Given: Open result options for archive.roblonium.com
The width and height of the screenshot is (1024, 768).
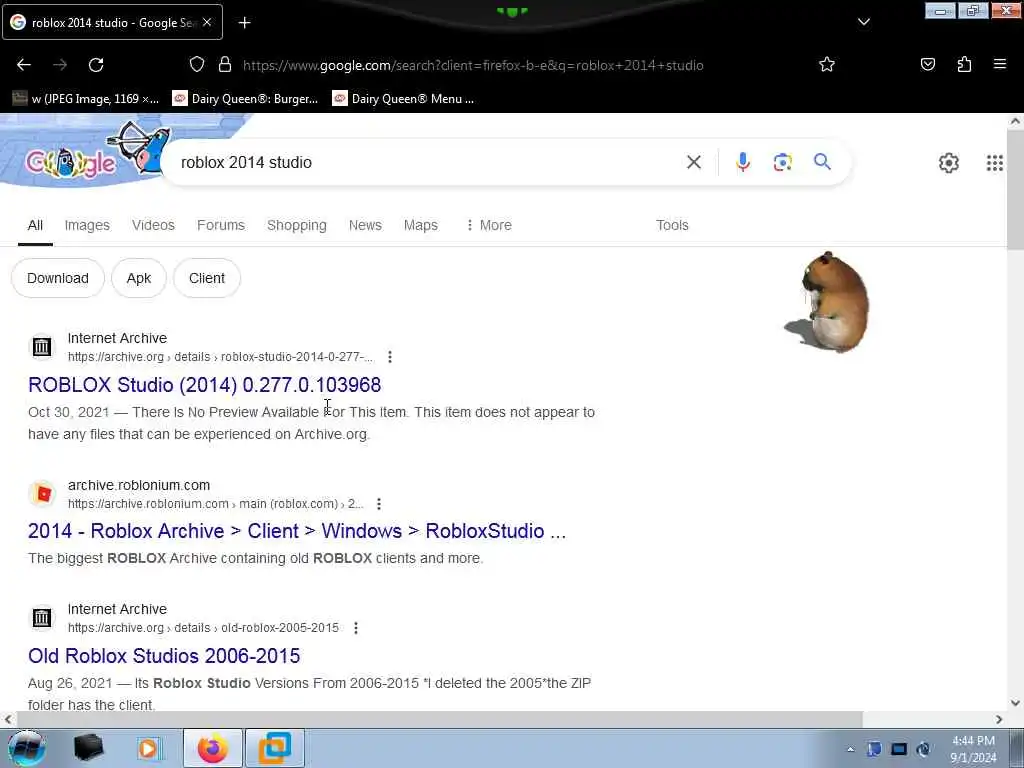Looking at the screenshot, I should pyautogui.click(x=379, y=504).
